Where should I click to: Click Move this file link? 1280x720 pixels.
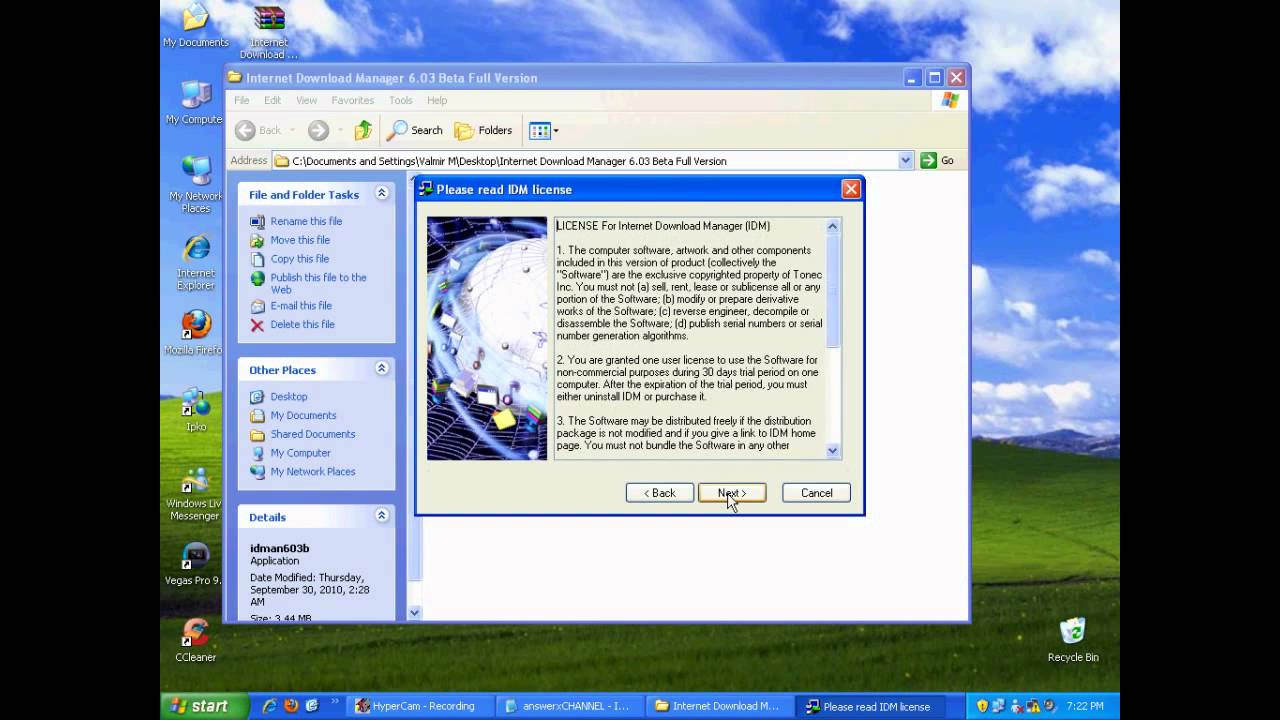pos(300,240)
